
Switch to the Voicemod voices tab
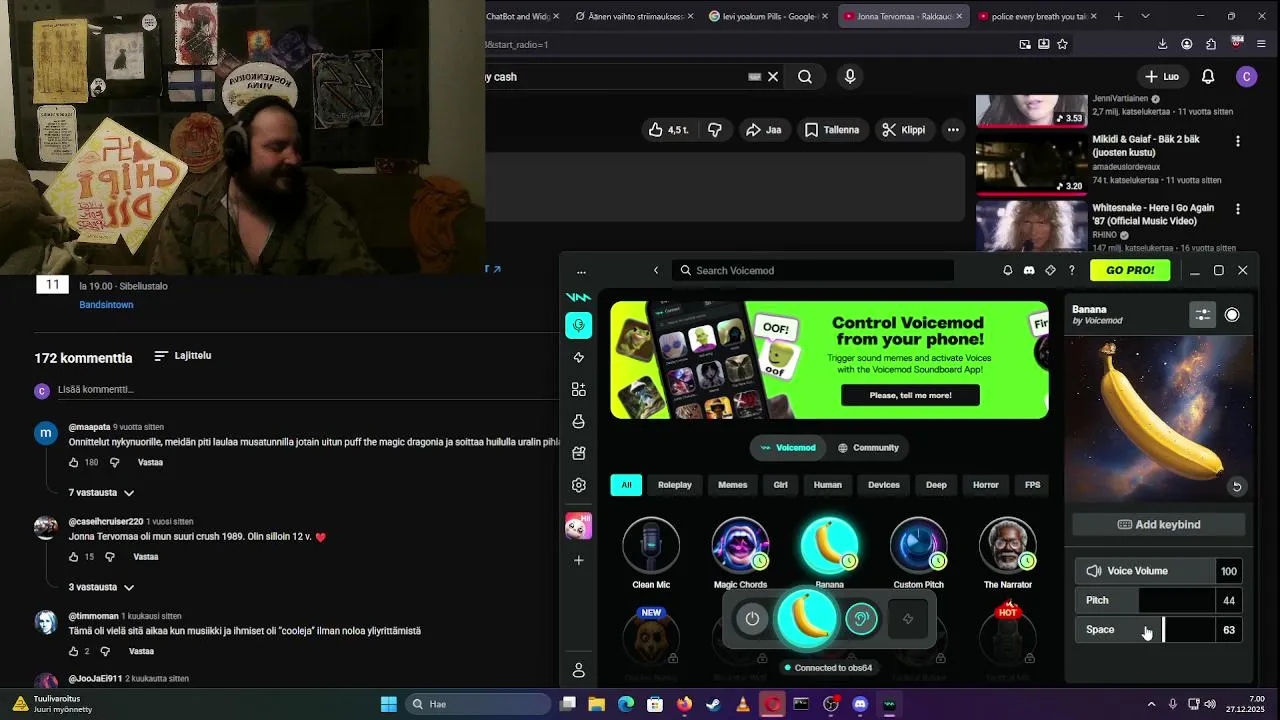tap(787, 448)
